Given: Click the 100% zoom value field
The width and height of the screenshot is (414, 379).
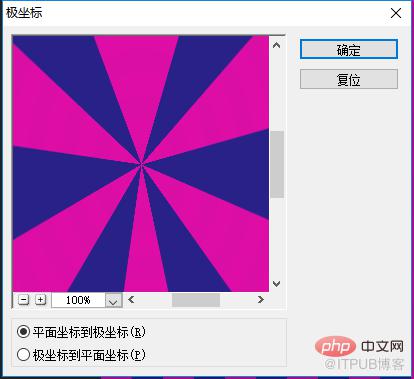Looking at the screenshot, I should pos(79,300).
